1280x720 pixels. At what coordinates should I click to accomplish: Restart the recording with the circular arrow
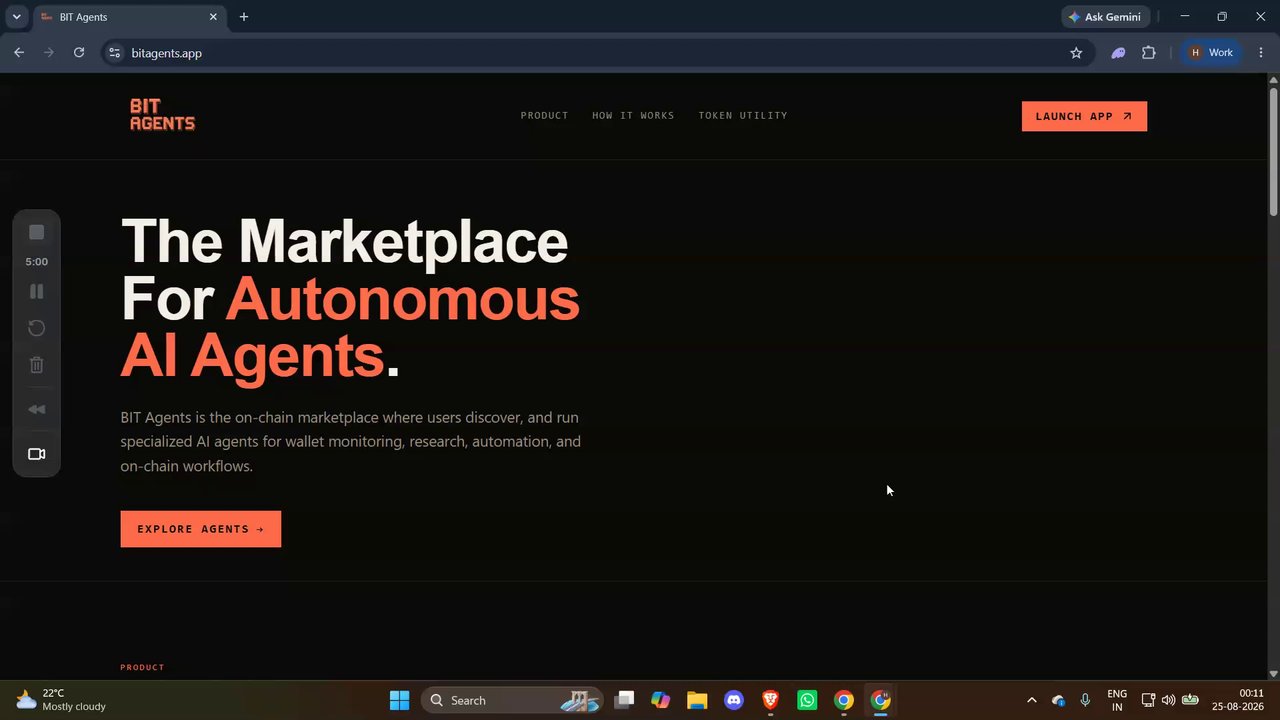(x=37, y=328)
